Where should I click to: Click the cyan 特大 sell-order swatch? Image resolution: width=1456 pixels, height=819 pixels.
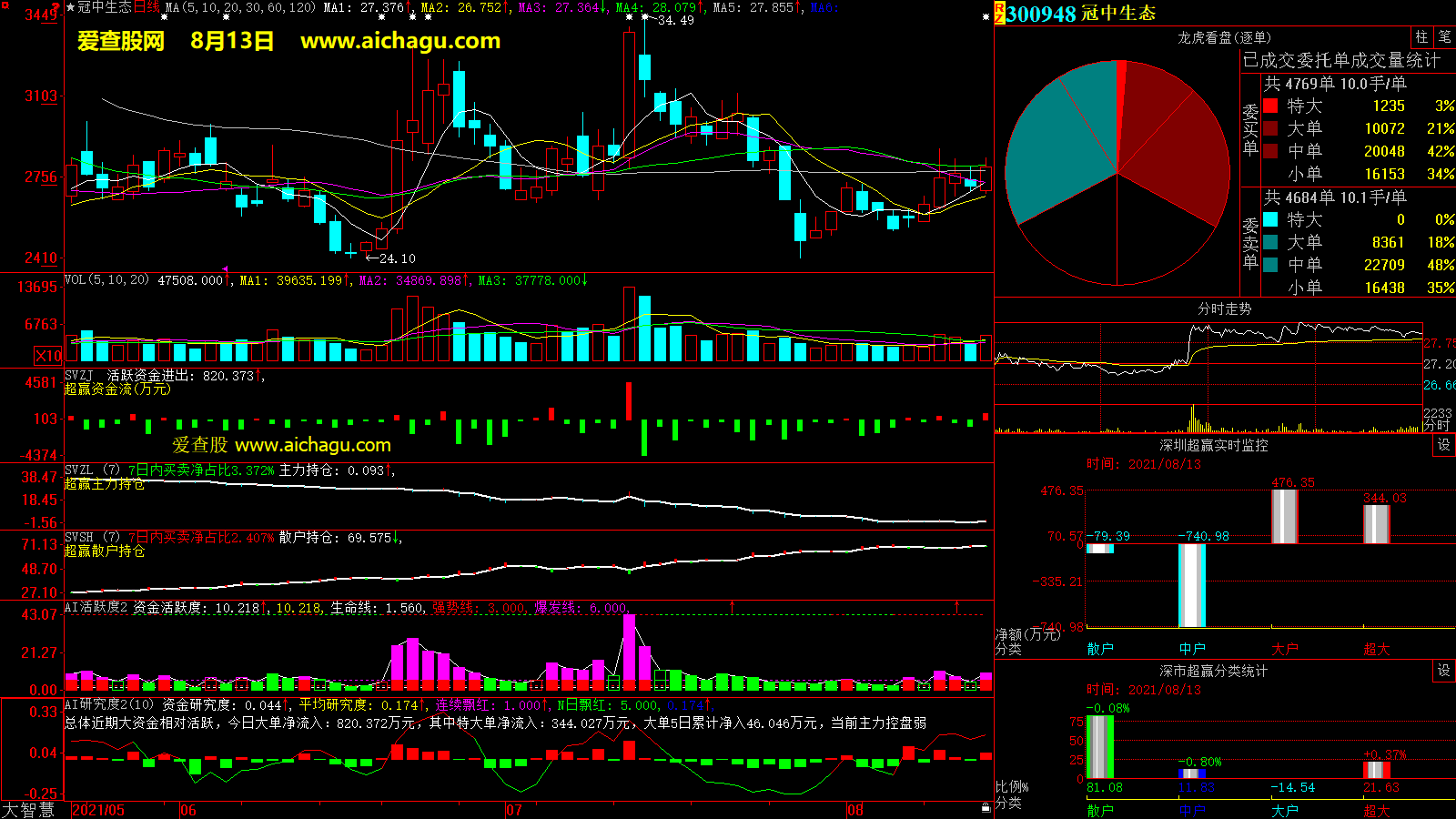point(1270,220)
